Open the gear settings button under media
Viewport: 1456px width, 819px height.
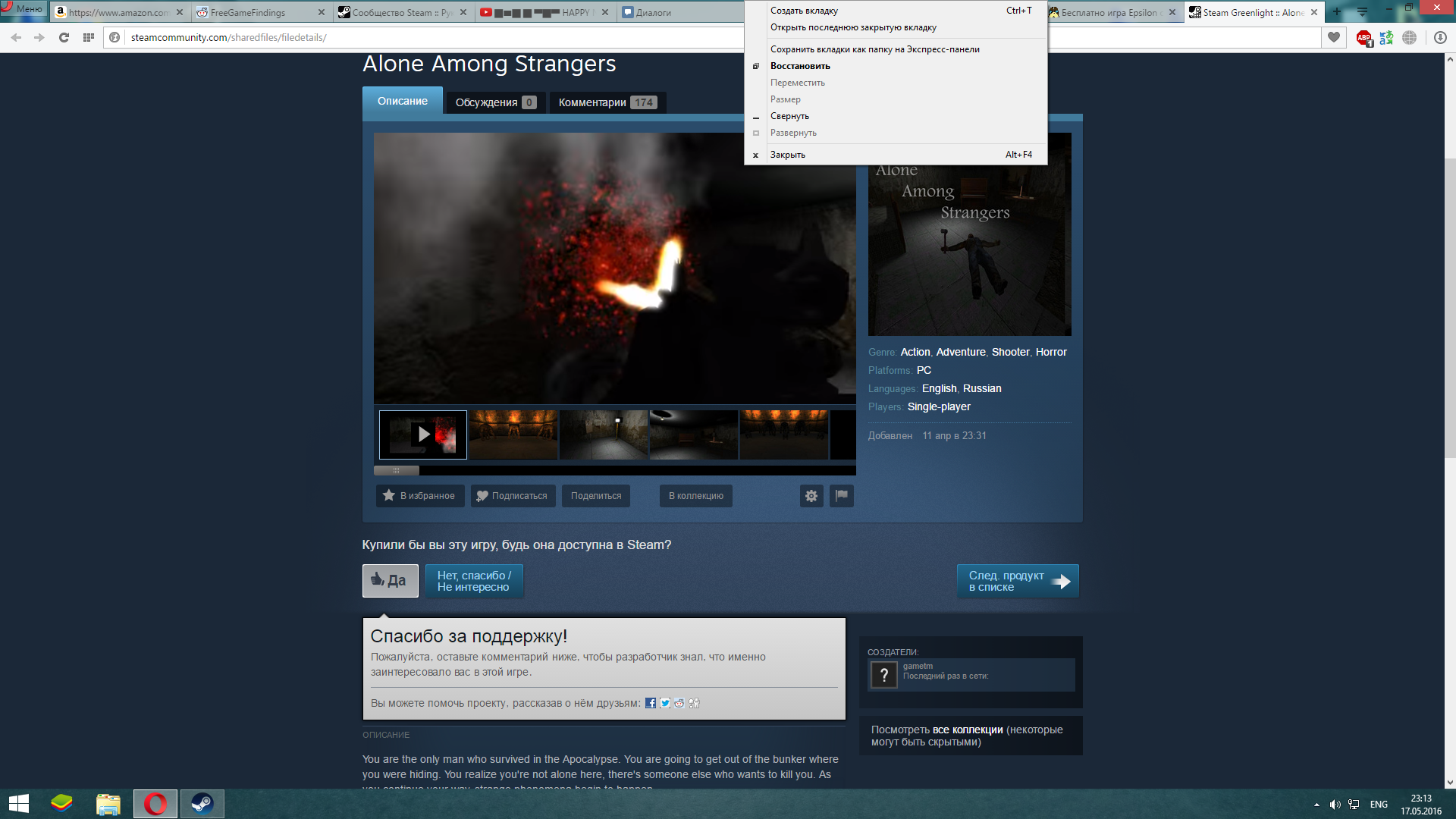(x=811, y=496)
